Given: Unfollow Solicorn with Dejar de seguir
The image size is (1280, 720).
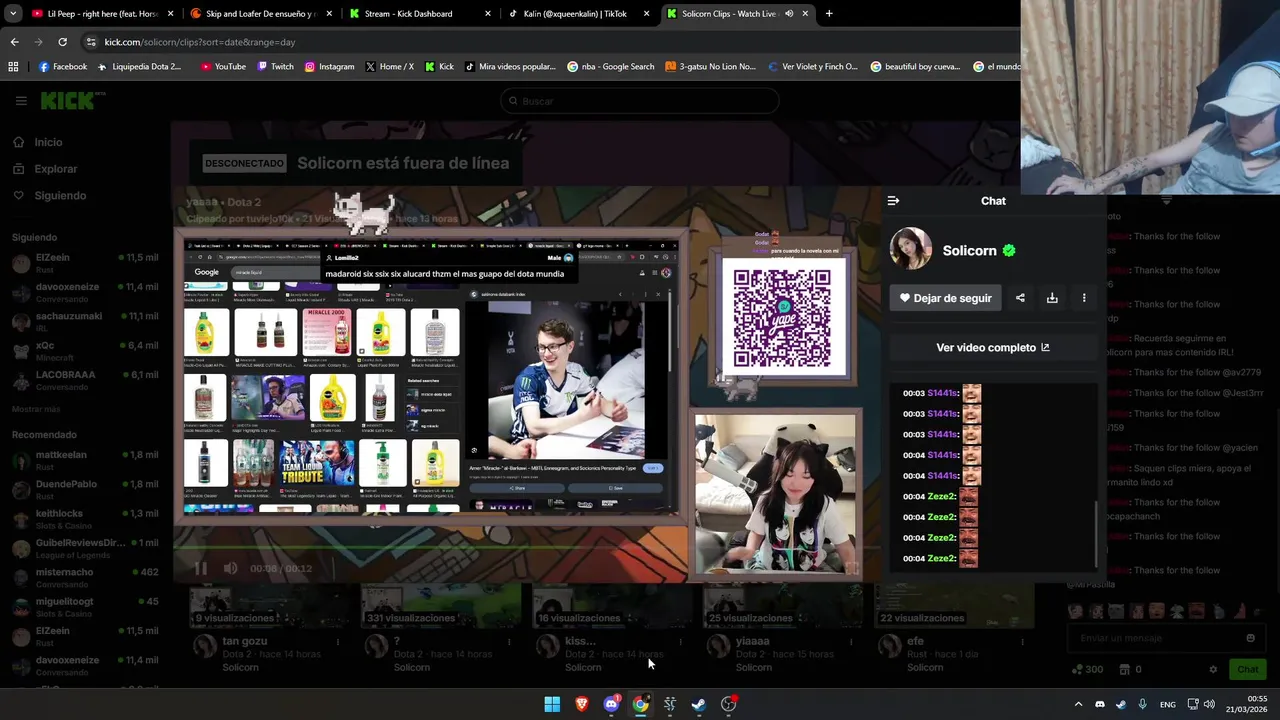Looking at the screenshot, I should (x=945, y=298).
